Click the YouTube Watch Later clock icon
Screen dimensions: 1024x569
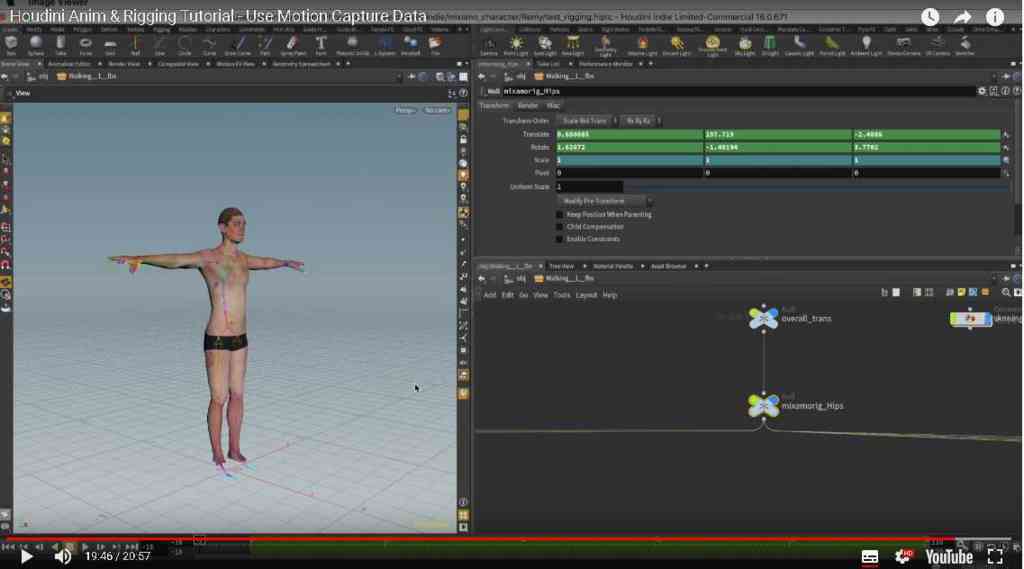[x=930, y=17]
